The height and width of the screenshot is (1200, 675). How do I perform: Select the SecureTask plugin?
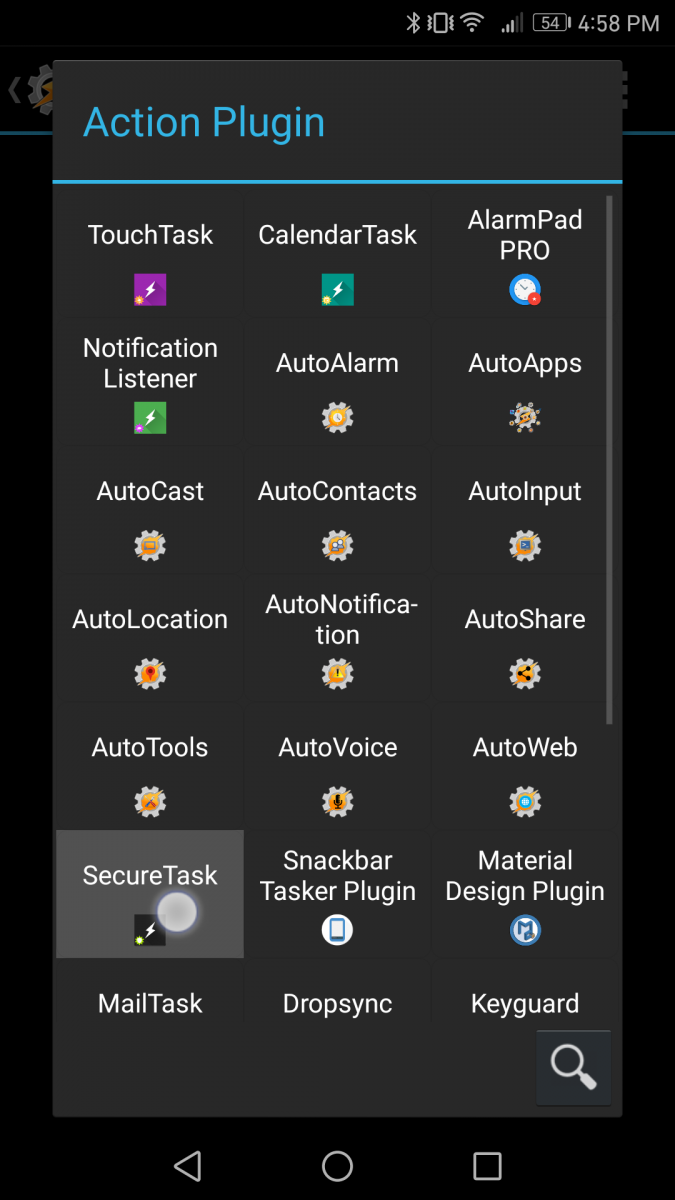coord(149,894)
